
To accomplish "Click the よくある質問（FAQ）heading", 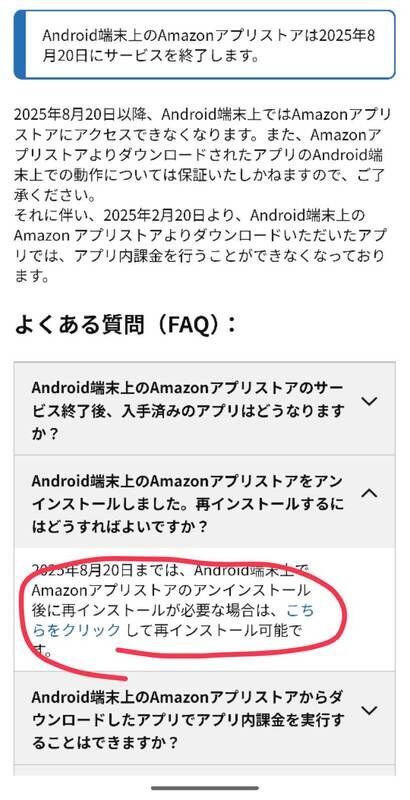I will (126, 324).
